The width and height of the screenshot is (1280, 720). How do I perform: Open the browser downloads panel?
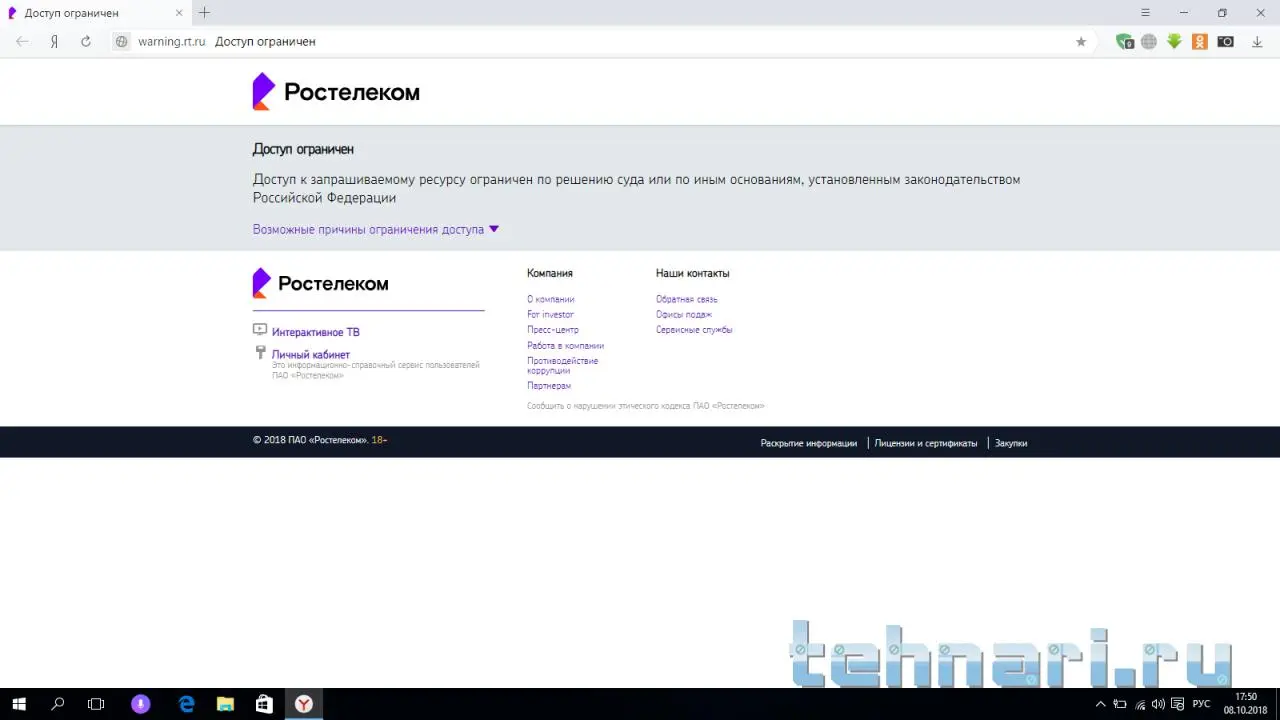pyautogui.click(x=1257, y=42)
